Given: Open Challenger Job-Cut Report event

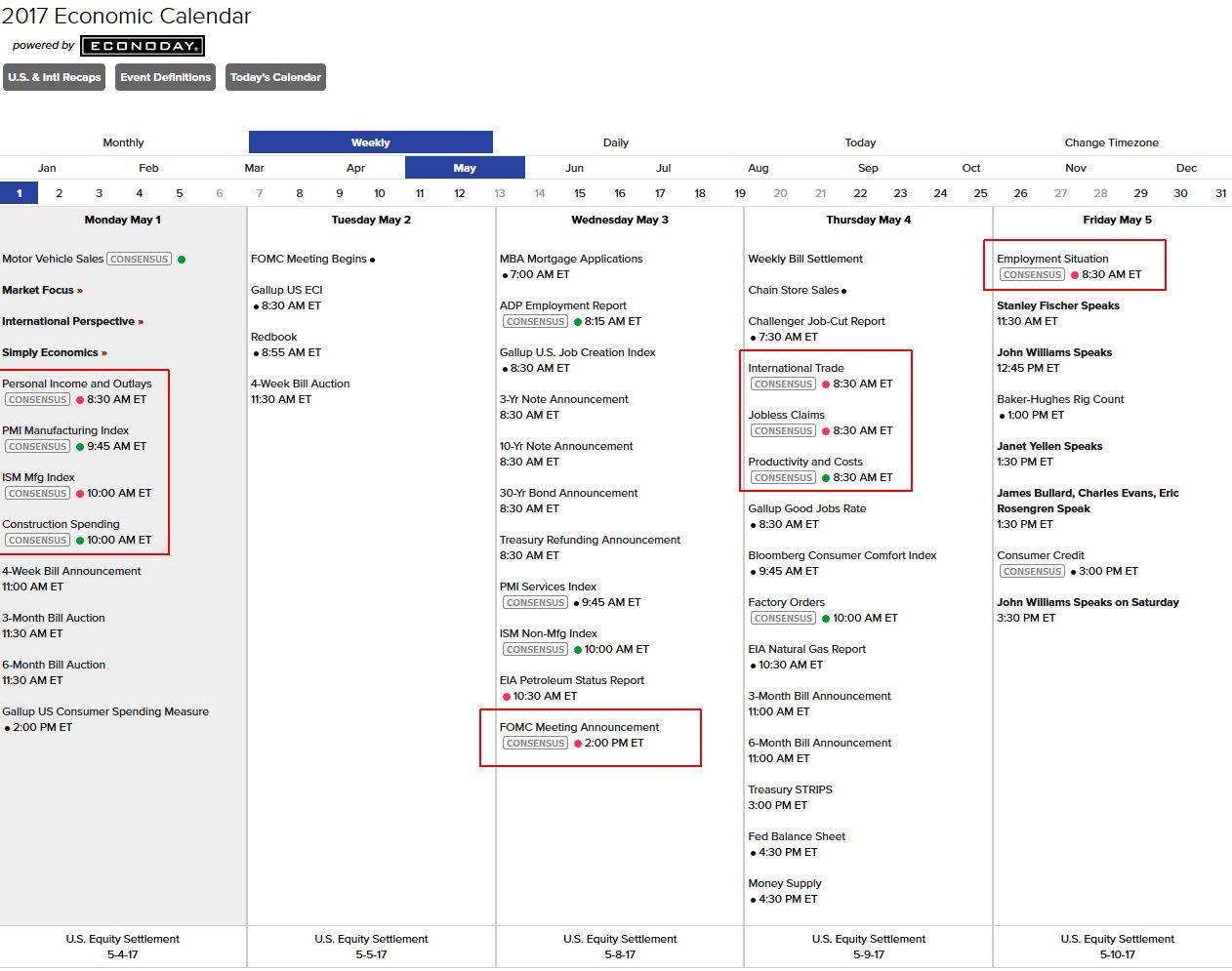Looking at the screenshot, I should 816,321.
